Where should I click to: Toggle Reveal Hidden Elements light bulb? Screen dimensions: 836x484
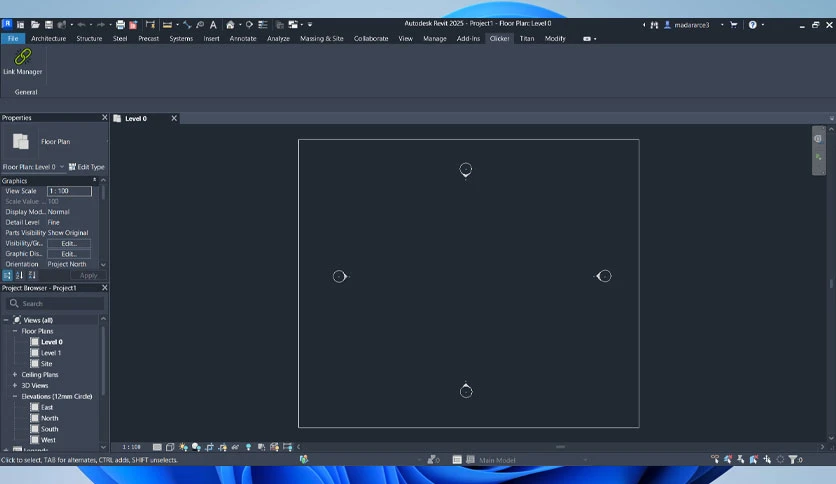pos(248,447)
